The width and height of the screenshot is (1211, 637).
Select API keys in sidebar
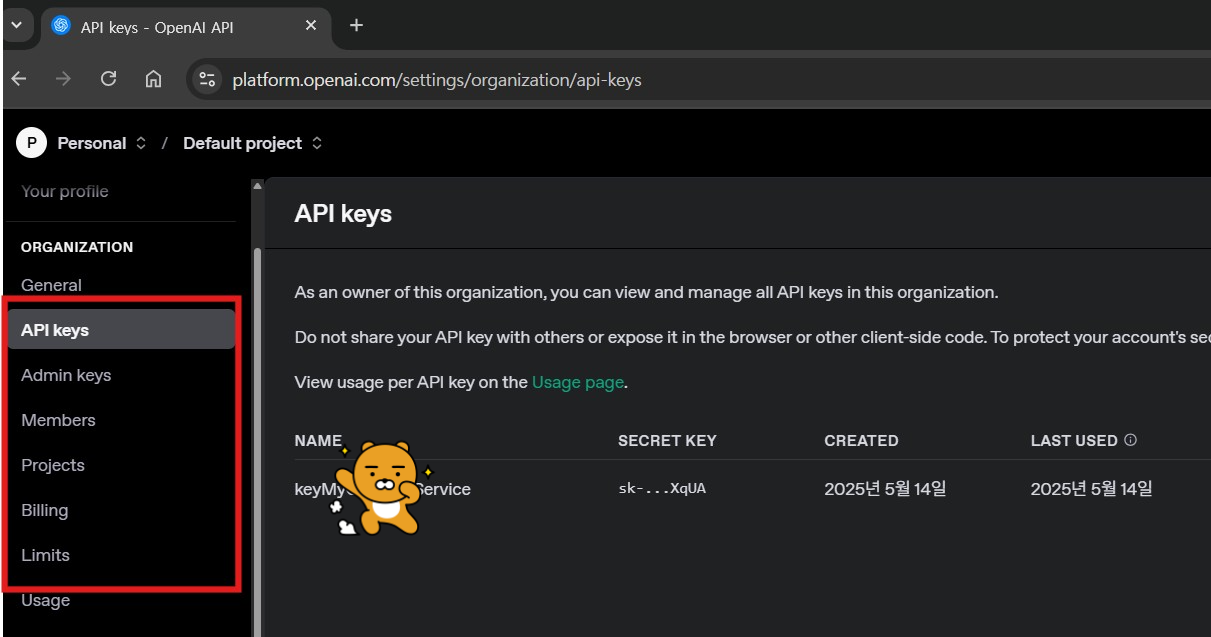121,330
